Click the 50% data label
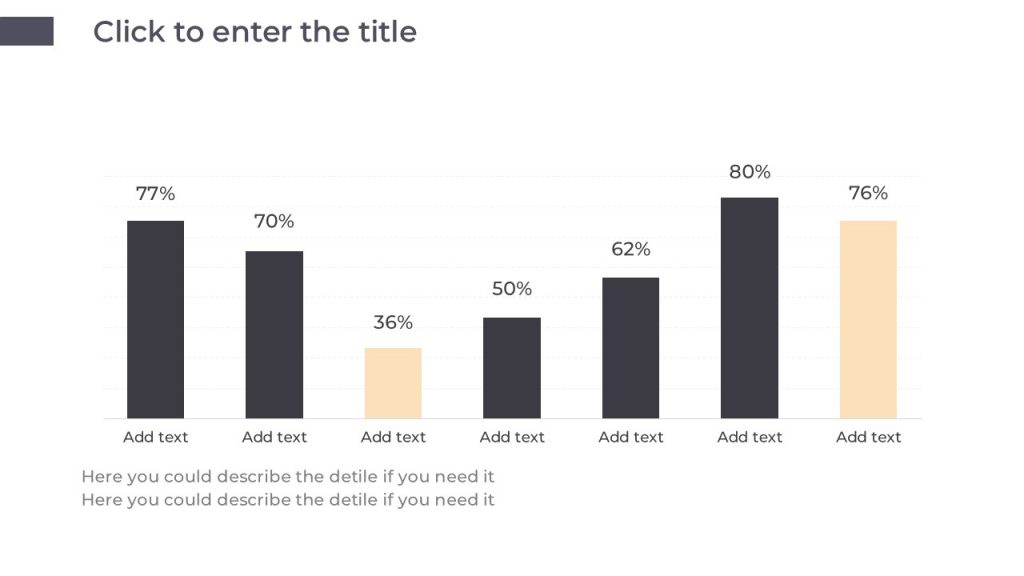 pos(512,289)
